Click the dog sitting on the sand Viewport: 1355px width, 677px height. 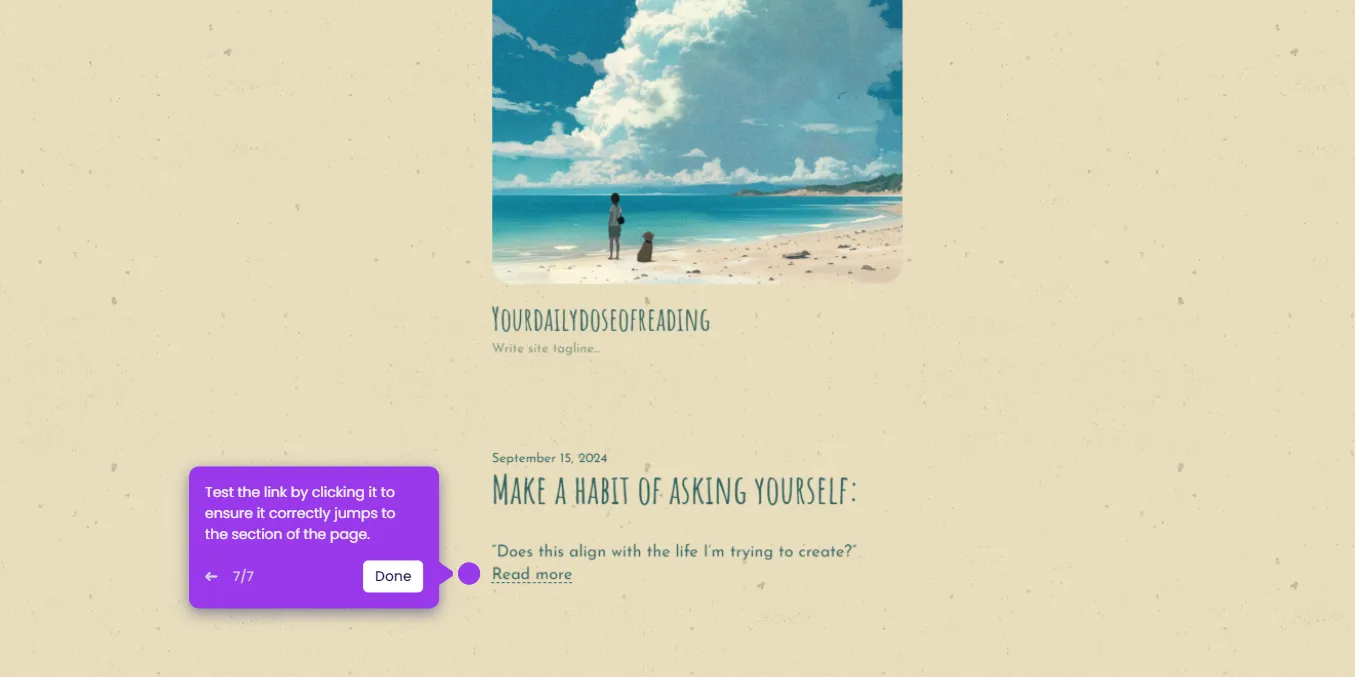pos(646,247)
